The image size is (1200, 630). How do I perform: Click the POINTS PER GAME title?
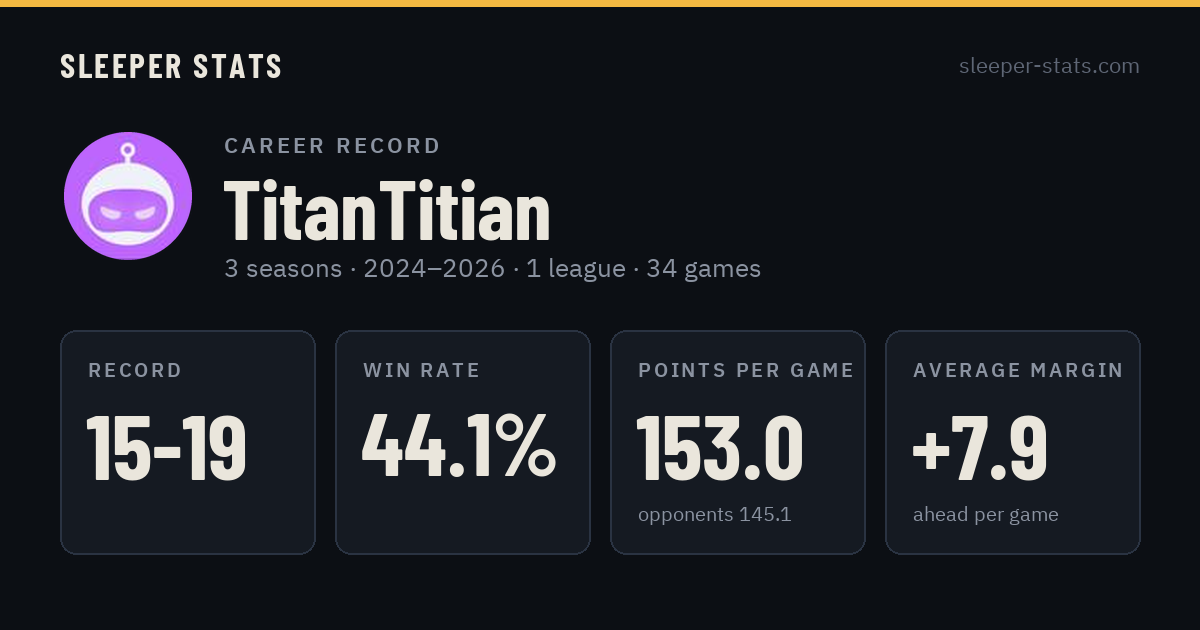tap(746, 371)
